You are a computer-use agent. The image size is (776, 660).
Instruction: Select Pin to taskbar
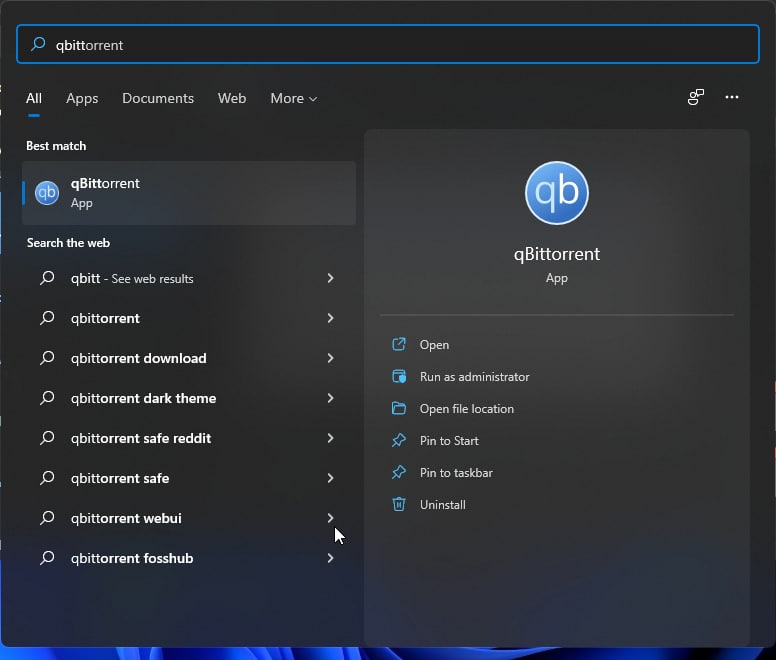pos(456,473)
